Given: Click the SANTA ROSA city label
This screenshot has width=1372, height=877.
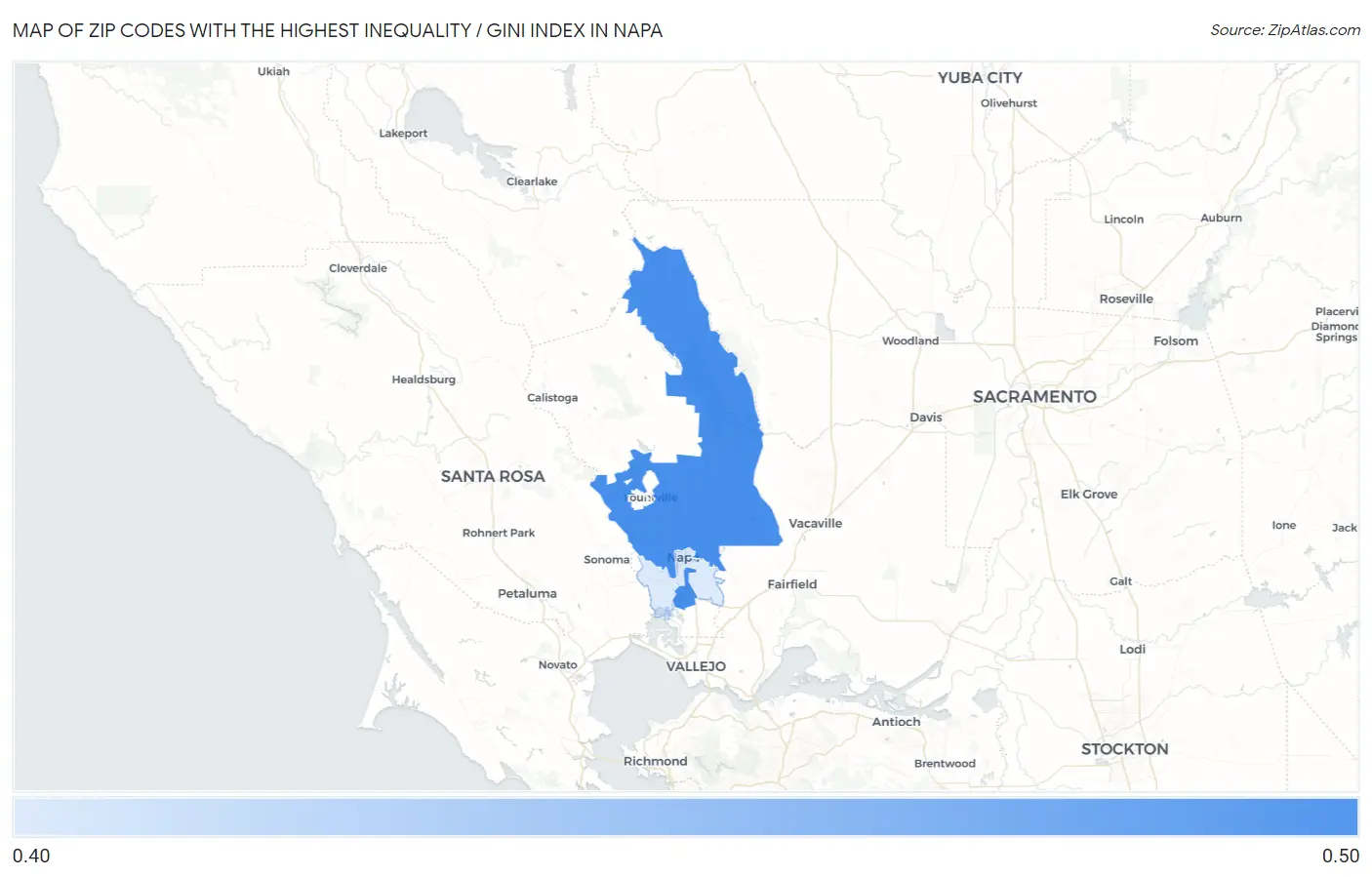Looking at the screenshot, I should pos(493,476).
